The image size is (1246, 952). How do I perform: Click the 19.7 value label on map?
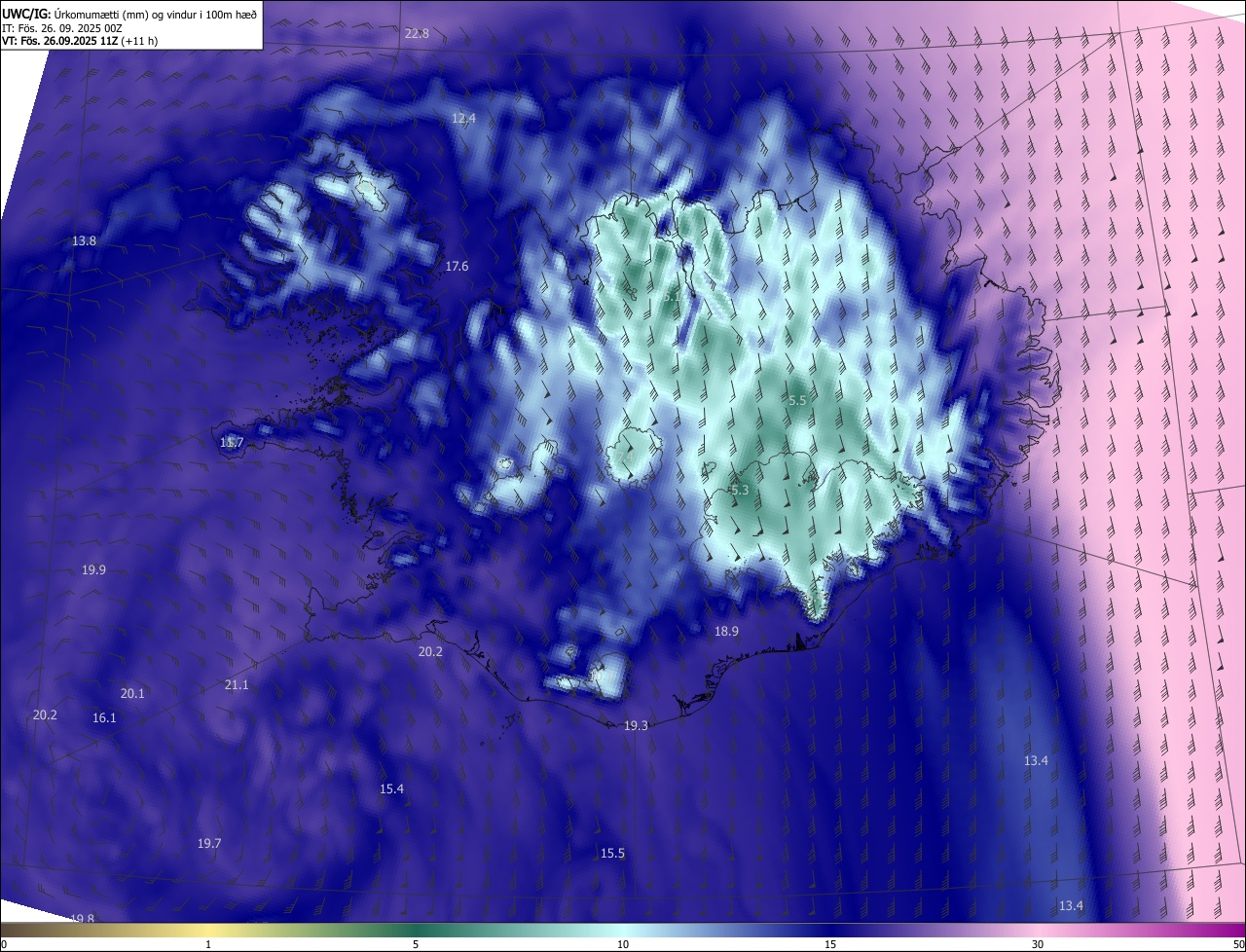pyautogui.click(x=209, y=843)
